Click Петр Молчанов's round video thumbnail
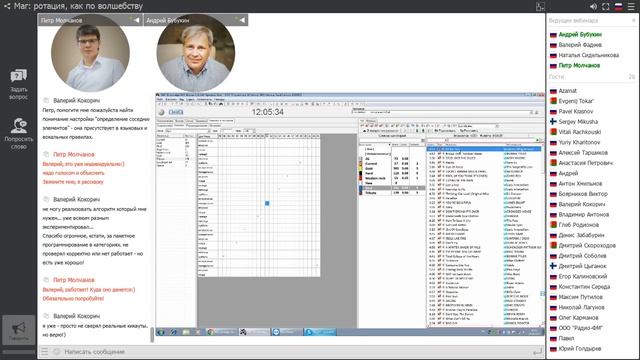 [90, 53]
